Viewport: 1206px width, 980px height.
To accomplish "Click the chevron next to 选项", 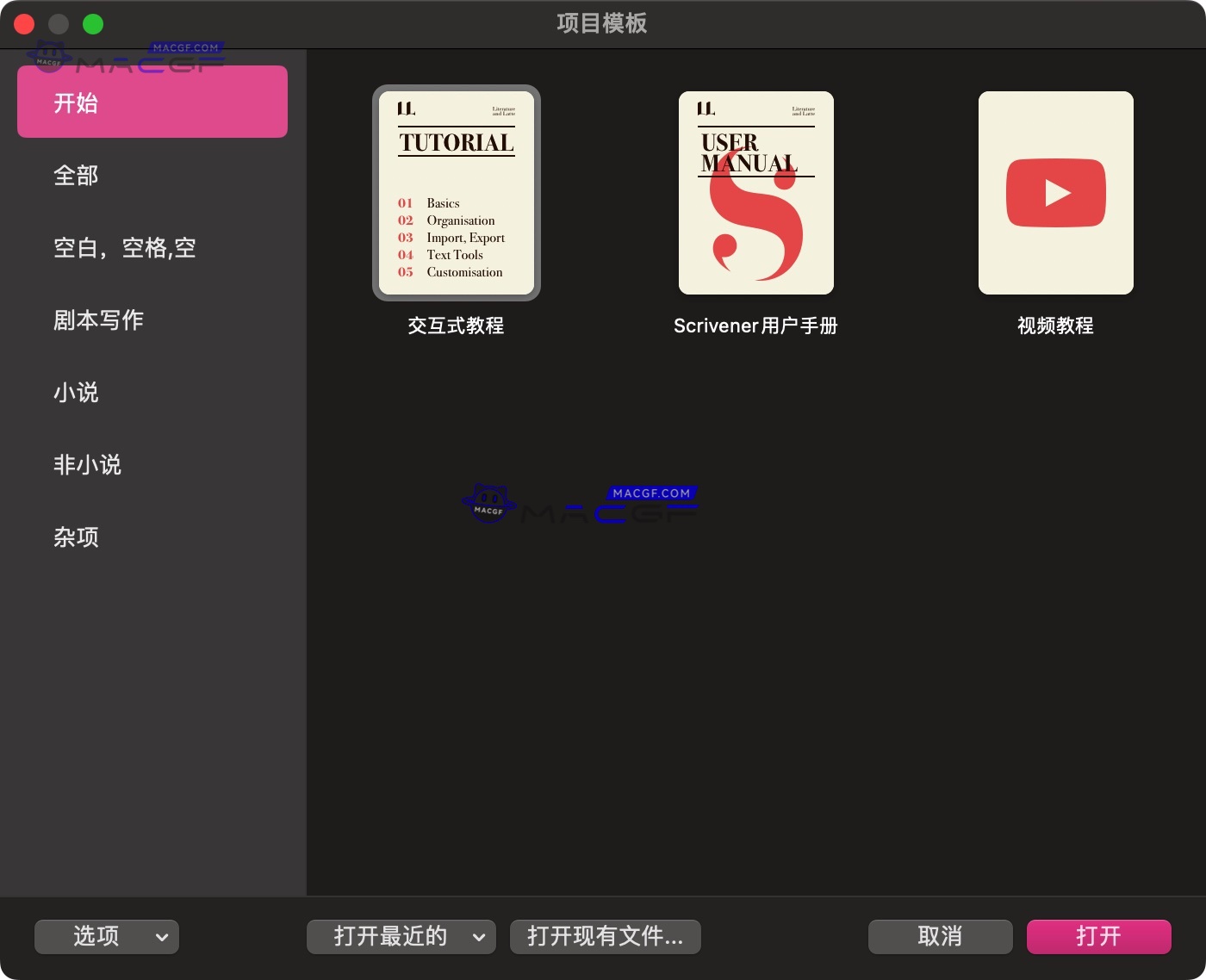I will 164,937.
